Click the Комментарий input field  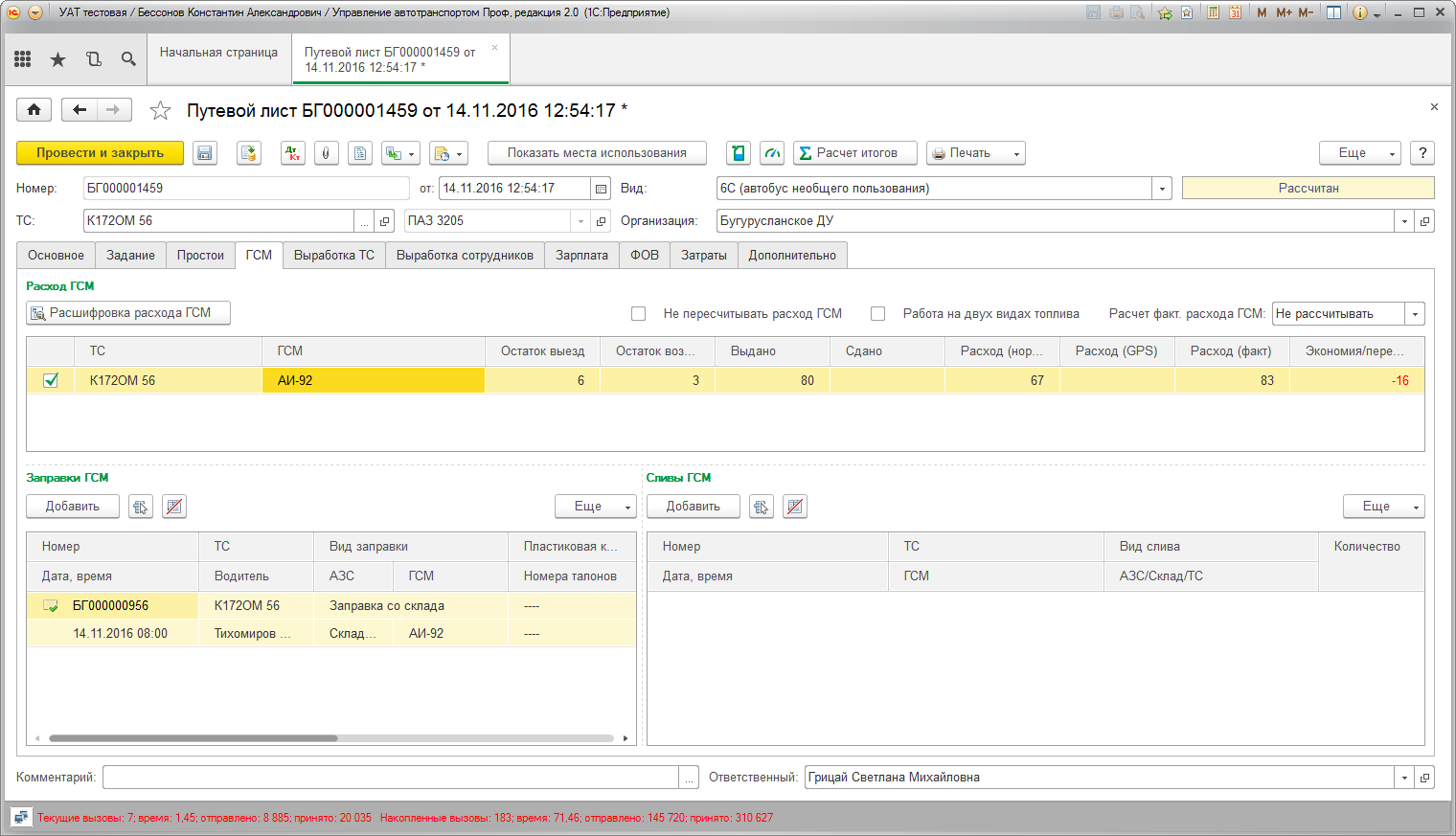coord(391,778)
